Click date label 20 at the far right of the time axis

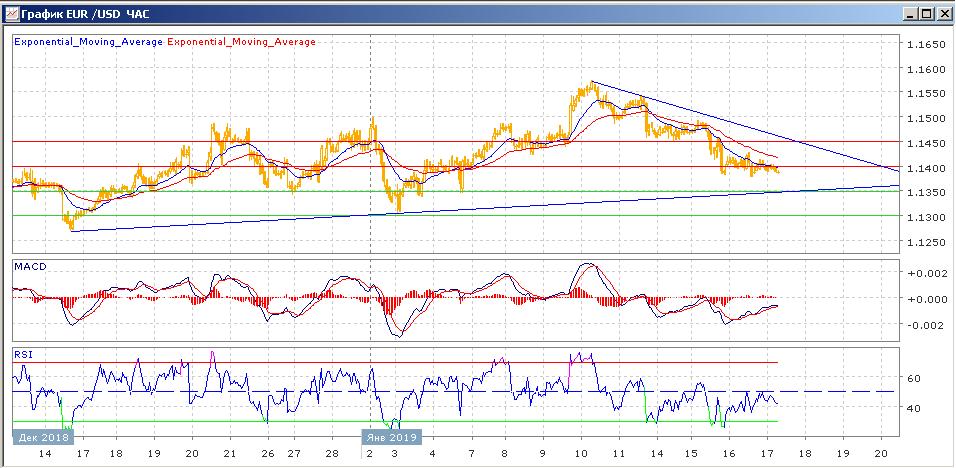click(x=881, y=454)
